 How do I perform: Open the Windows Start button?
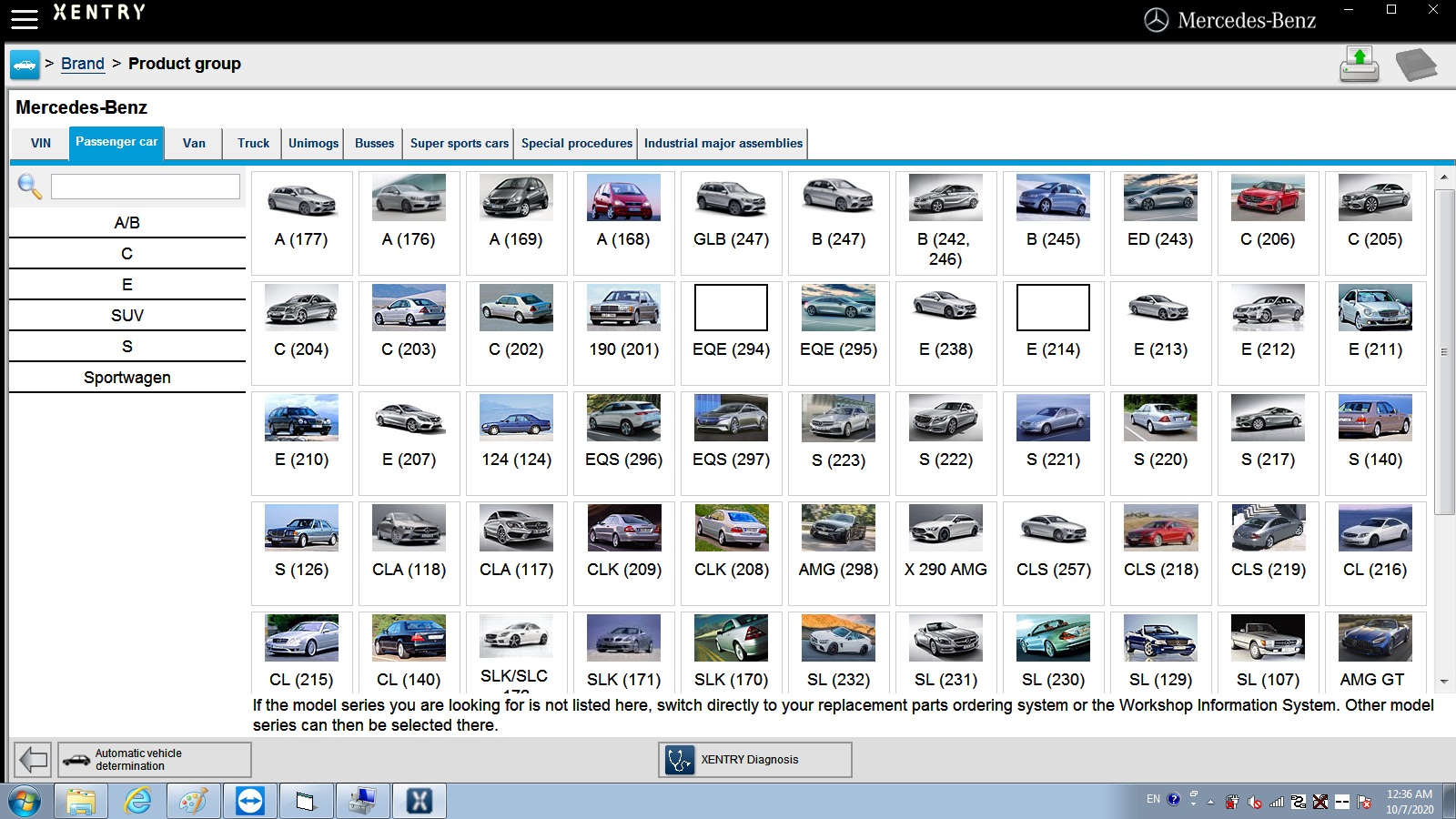coord(25,802)
